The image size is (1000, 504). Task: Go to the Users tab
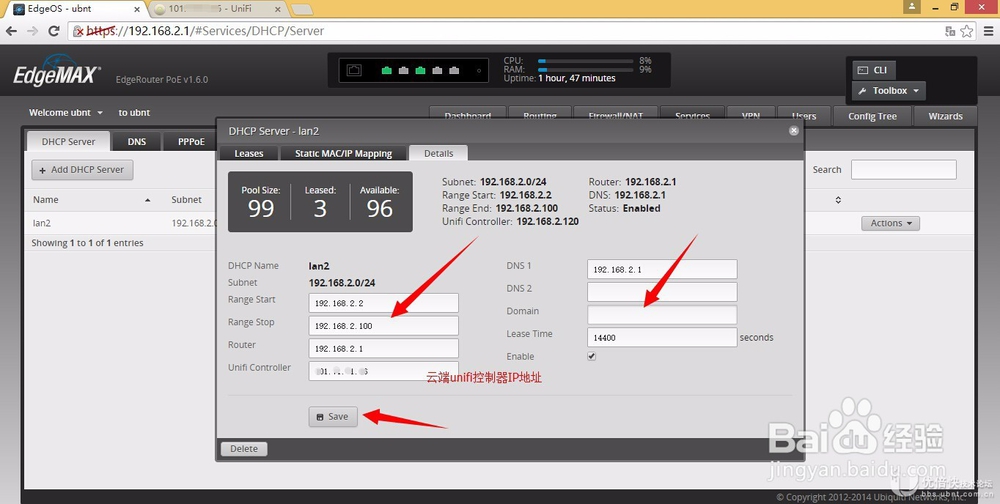point(804,116)
